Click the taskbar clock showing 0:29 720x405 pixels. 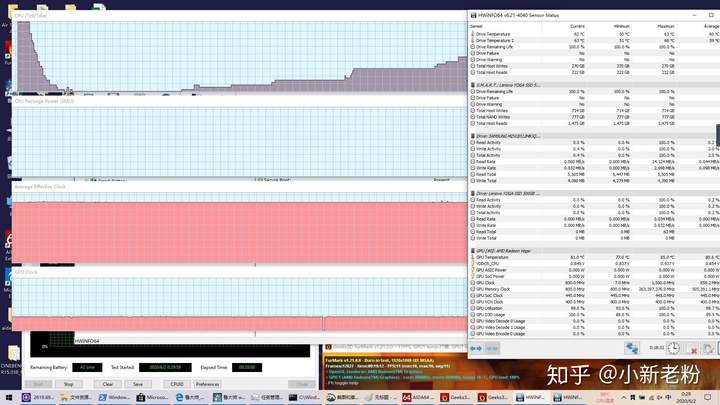point(686,397)
